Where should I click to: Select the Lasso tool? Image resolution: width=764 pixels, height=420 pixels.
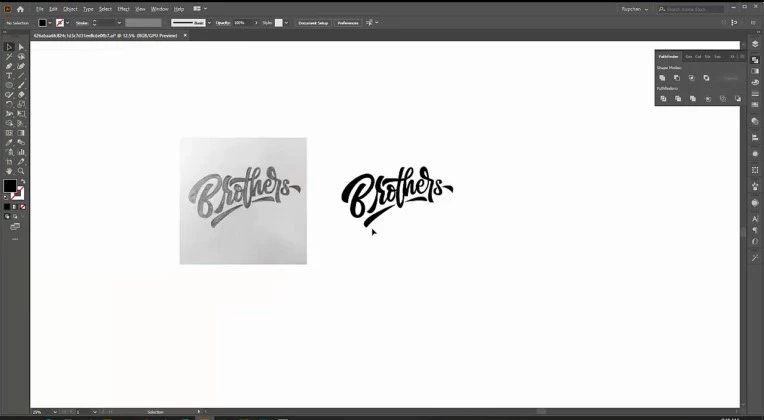(21, 57)
